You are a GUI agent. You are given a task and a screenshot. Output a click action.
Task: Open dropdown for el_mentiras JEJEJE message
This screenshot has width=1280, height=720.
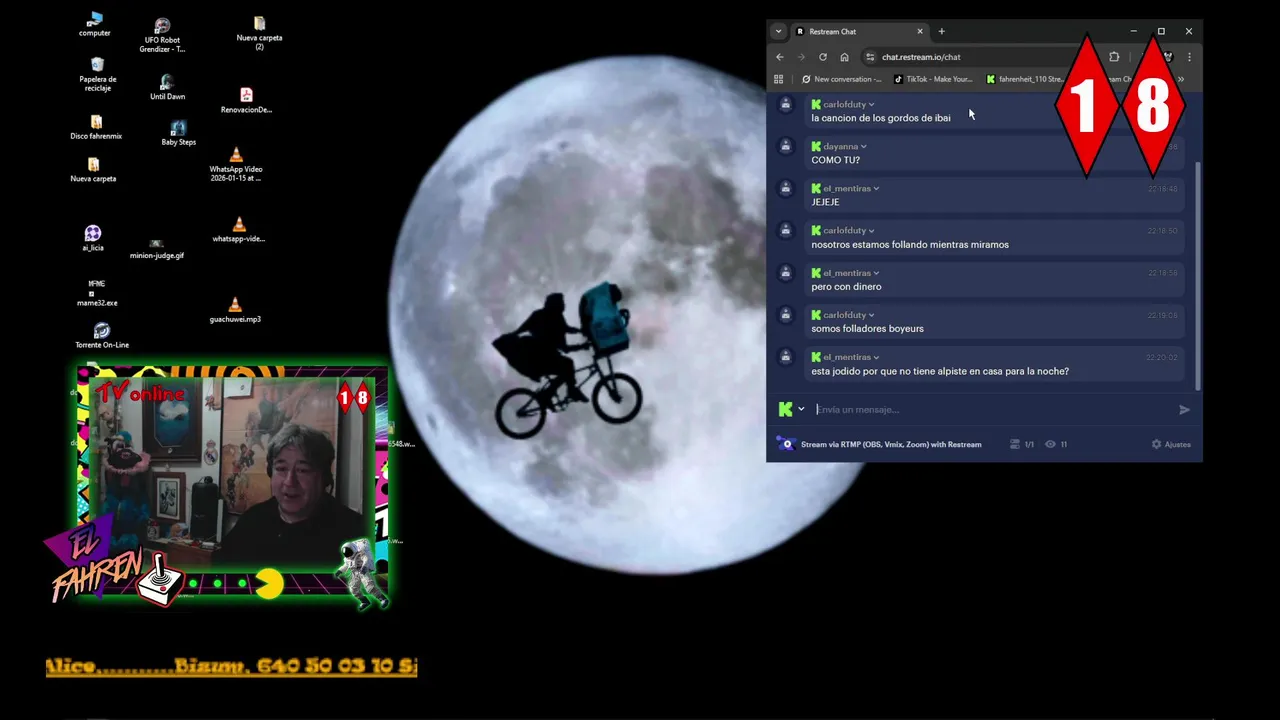pyautogui.click(x=876, y=189)
